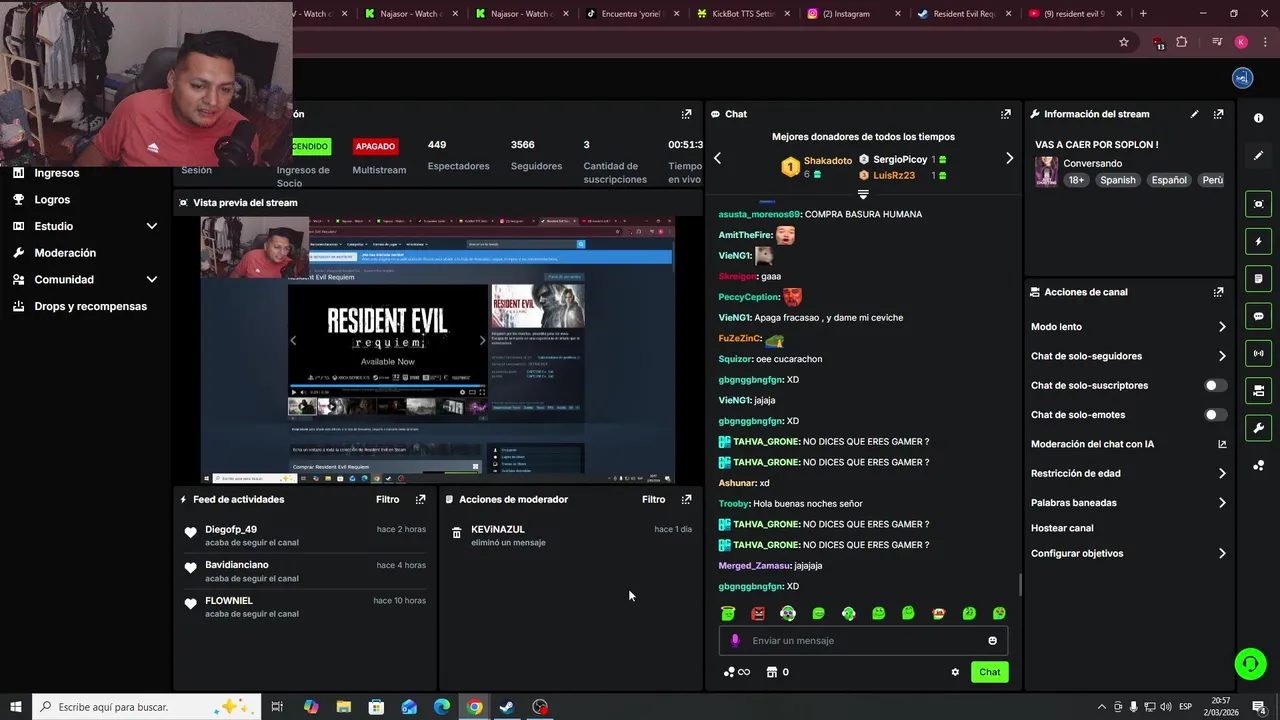1280x720 pixels.
Task: Open Moderación in sidebar
Action: click(x=65, y=253)
